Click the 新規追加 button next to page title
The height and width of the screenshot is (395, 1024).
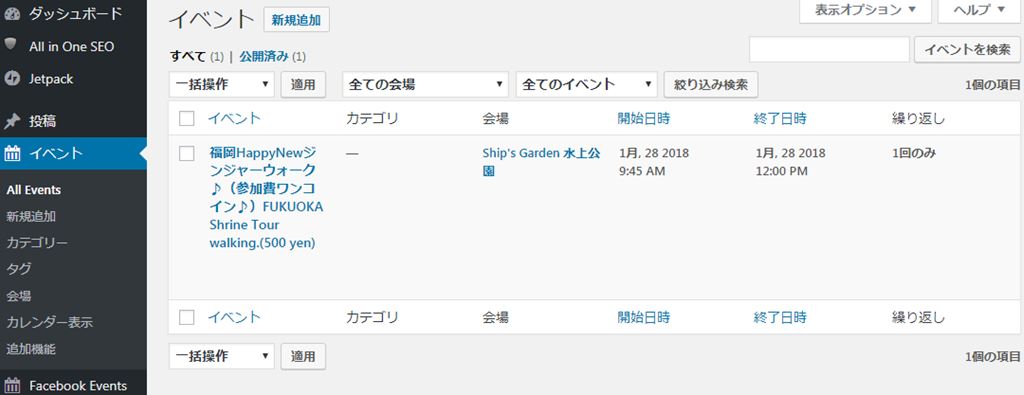pyautogui.click(x=296, y=20)
